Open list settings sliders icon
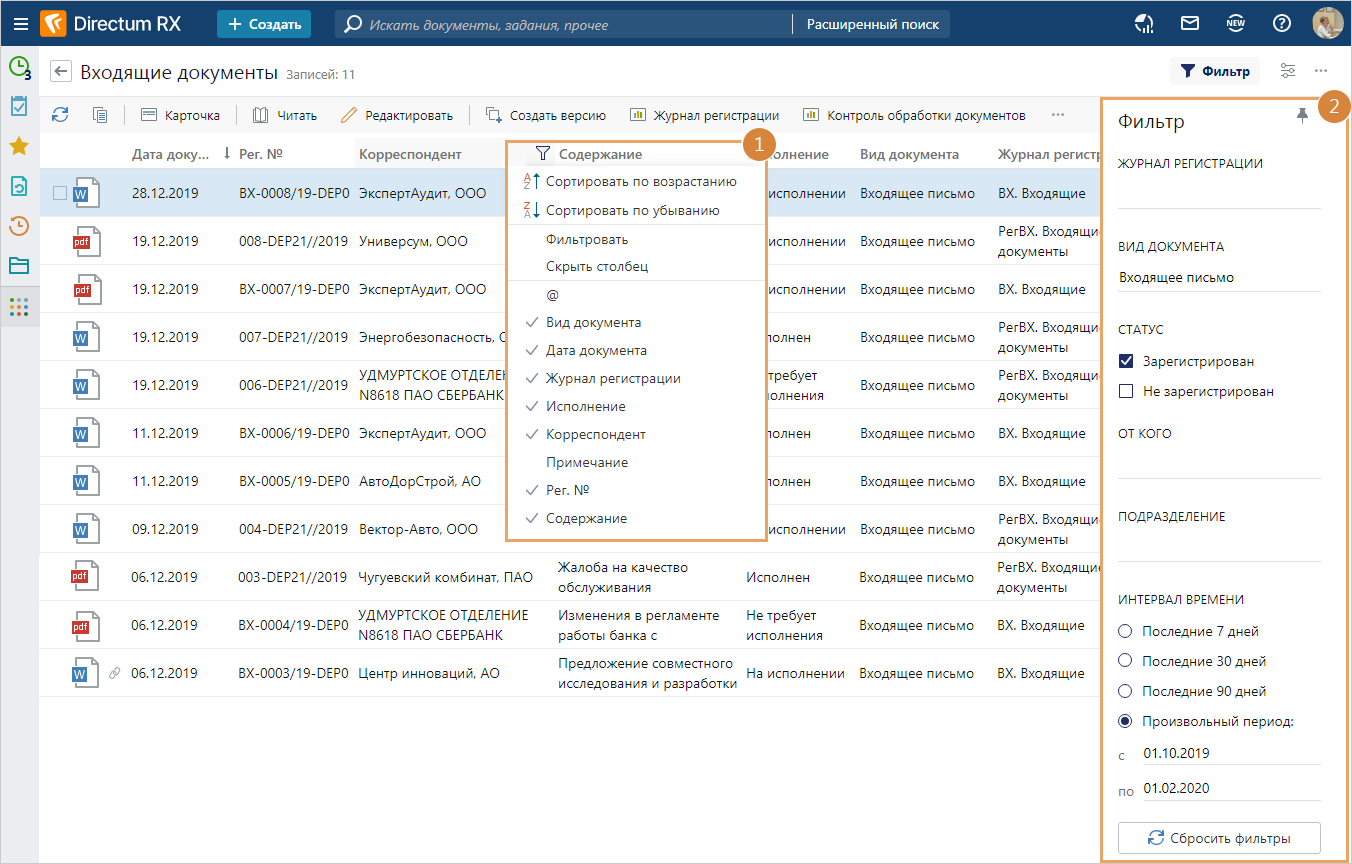1352x864 pixels. 1288,71
